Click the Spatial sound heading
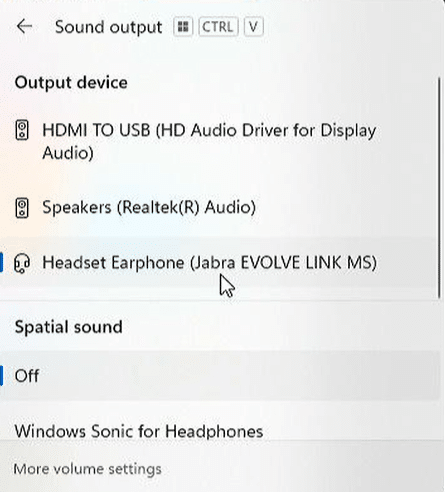This screenshot has height=492, width=445. tap(68, 327)
